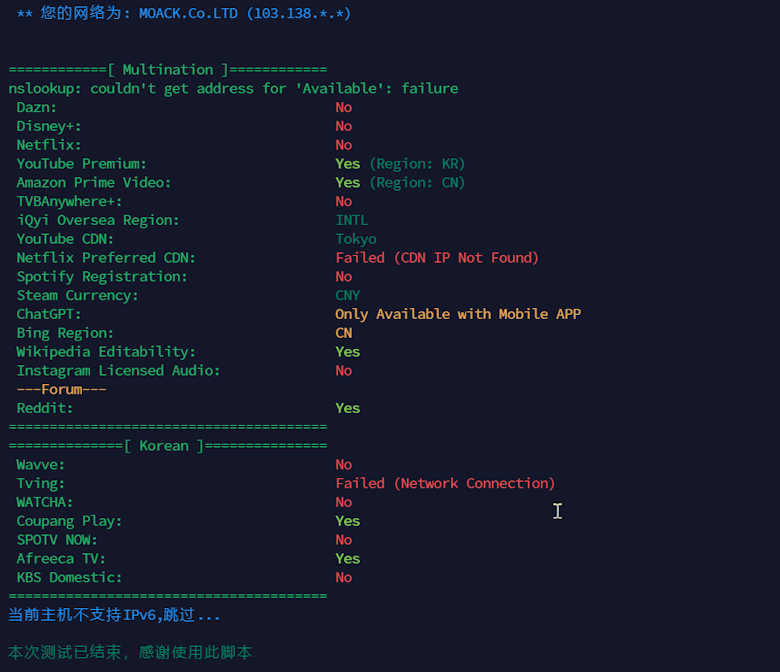Image resolution: width=780 pixels, height=672 pixels.
Task: Click Amazon Prime Video region CN text
Action: pos(417,183)
